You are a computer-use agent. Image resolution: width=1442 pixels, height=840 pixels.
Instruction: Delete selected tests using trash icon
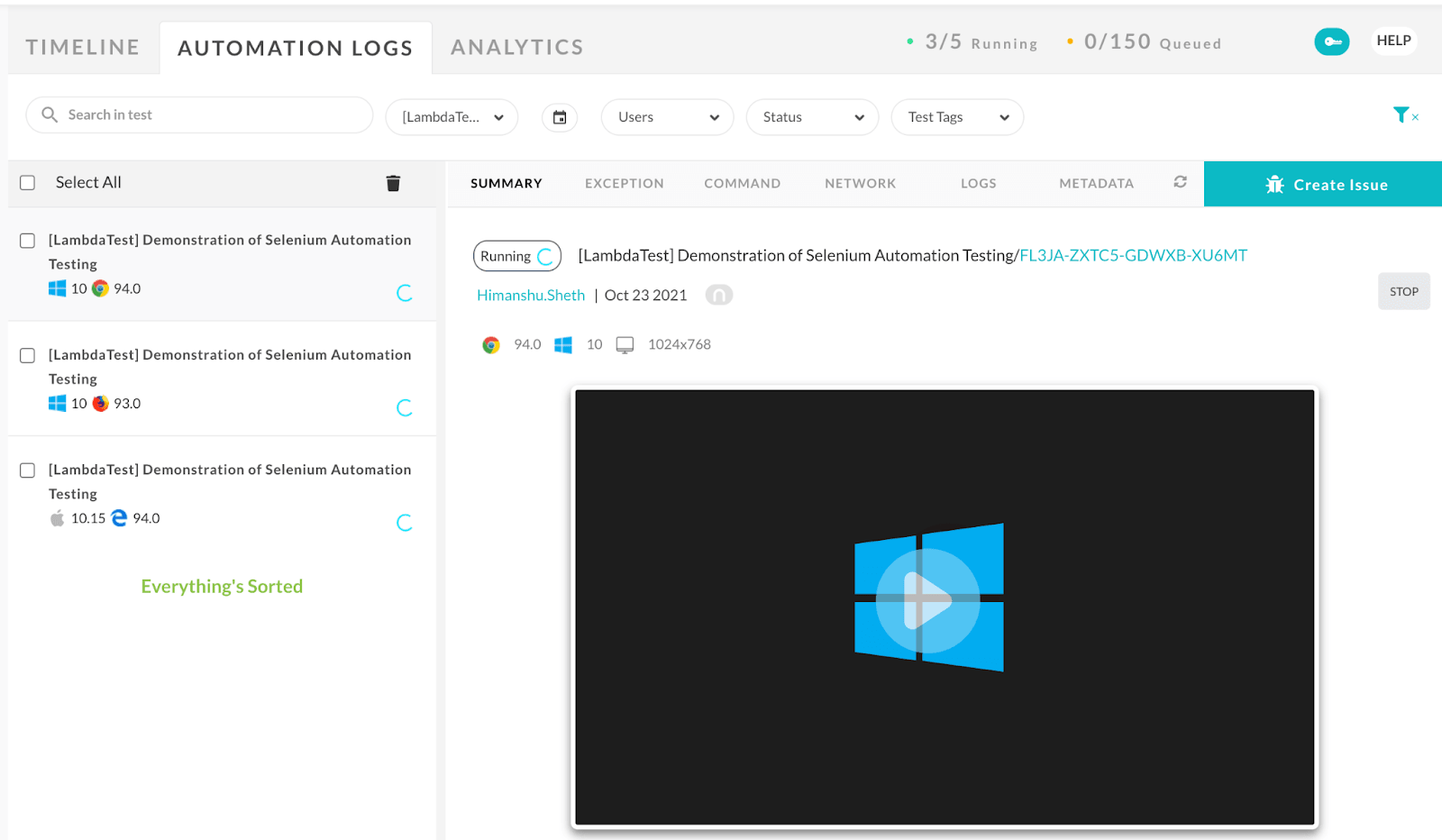click(393, 182)
